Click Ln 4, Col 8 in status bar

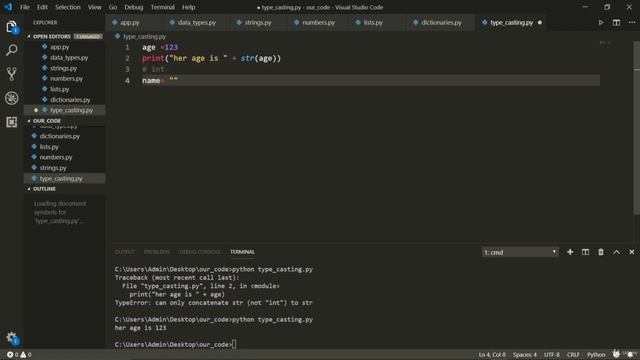coord(492,354)
